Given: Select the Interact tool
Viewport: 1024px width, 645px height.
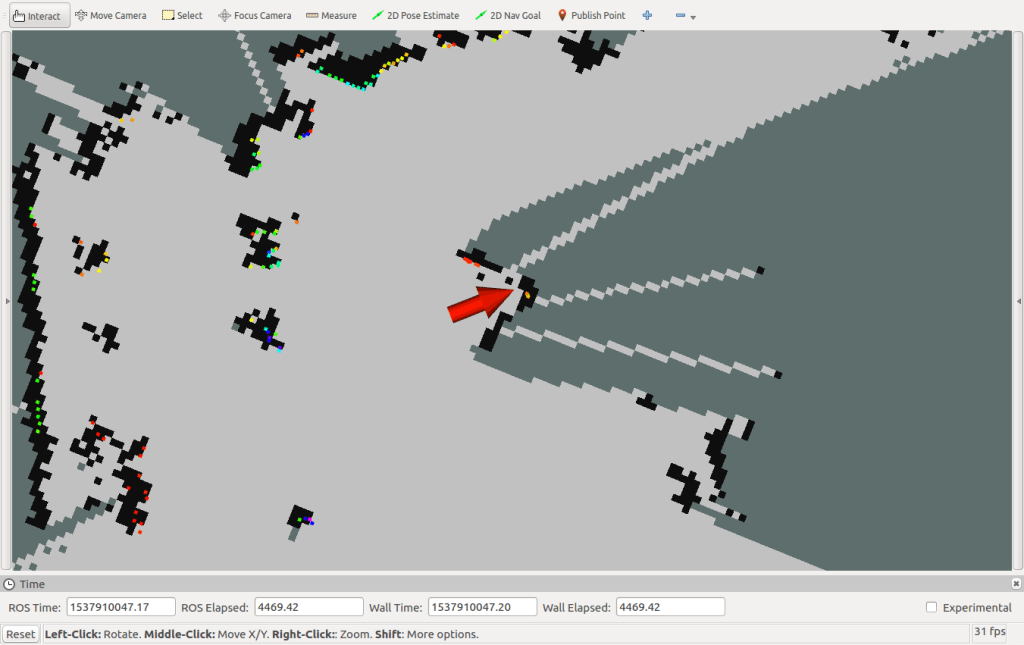Looking at the screenshot, I should click(36, 16).
